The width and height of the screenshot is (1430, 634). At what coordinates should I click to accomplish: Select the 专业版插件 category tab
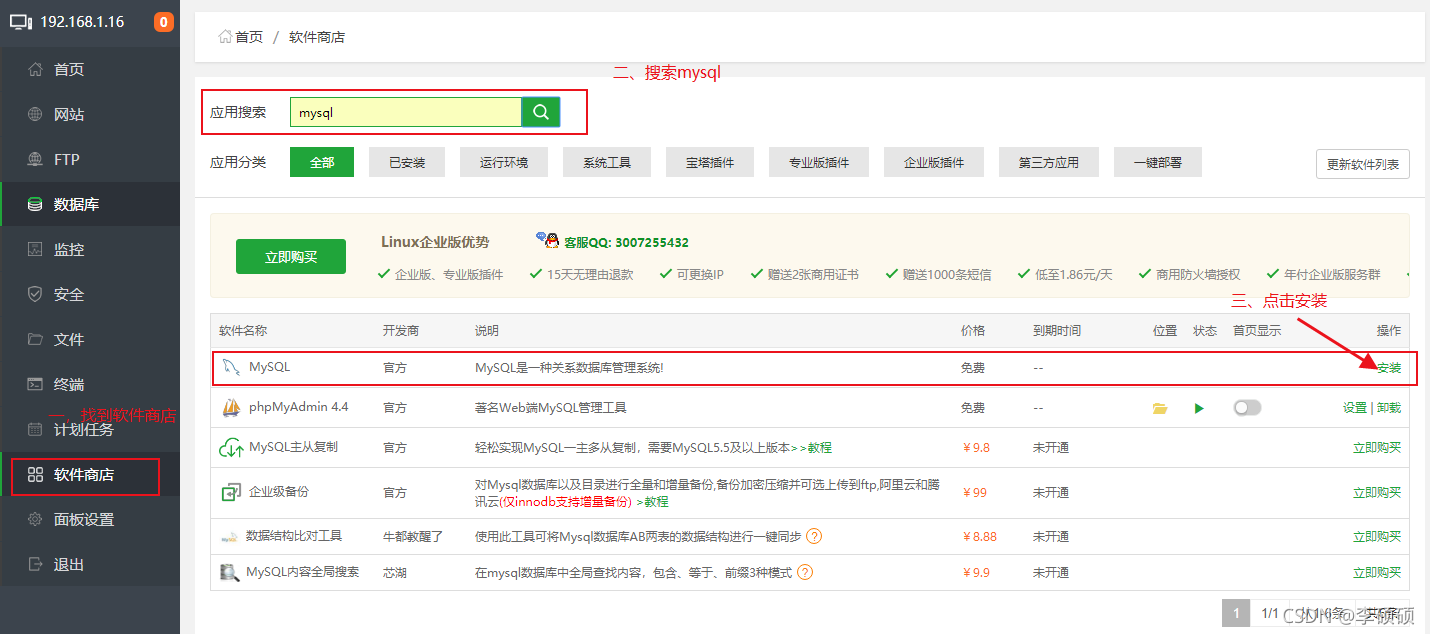click(x=819, y=162)
